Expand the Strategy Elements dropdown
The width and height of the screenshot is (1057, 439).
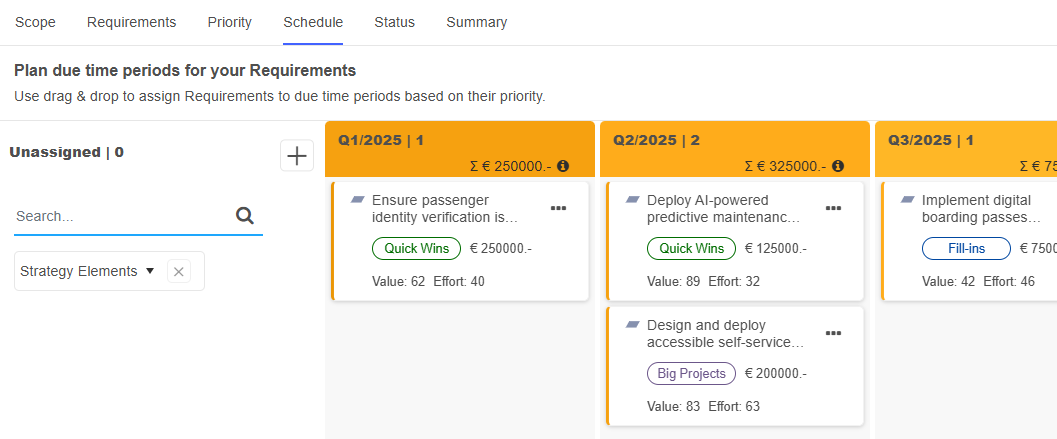click(x=150, y=271)
